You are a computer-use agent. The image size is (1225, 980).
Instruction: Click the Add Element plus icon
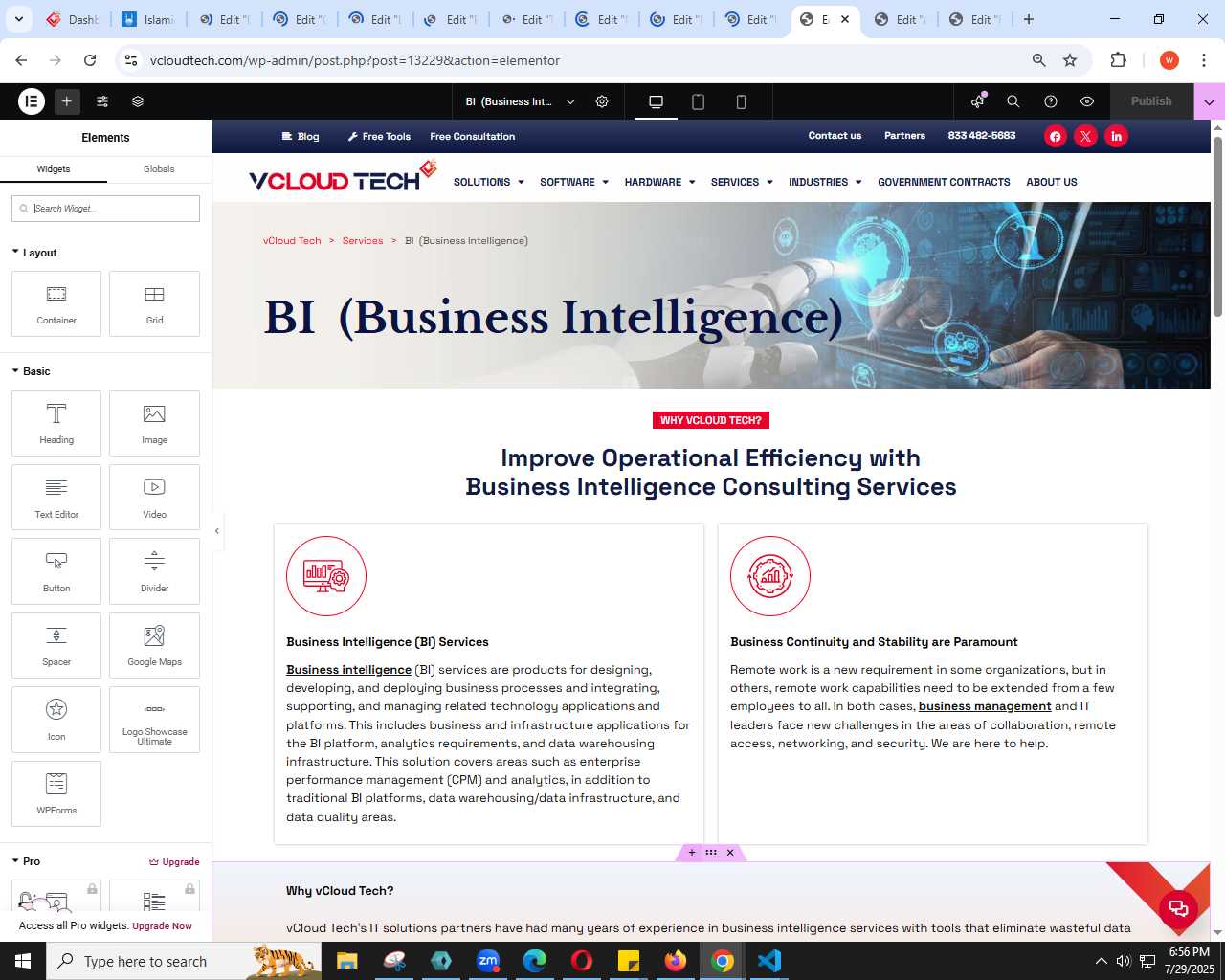(67, 100)
